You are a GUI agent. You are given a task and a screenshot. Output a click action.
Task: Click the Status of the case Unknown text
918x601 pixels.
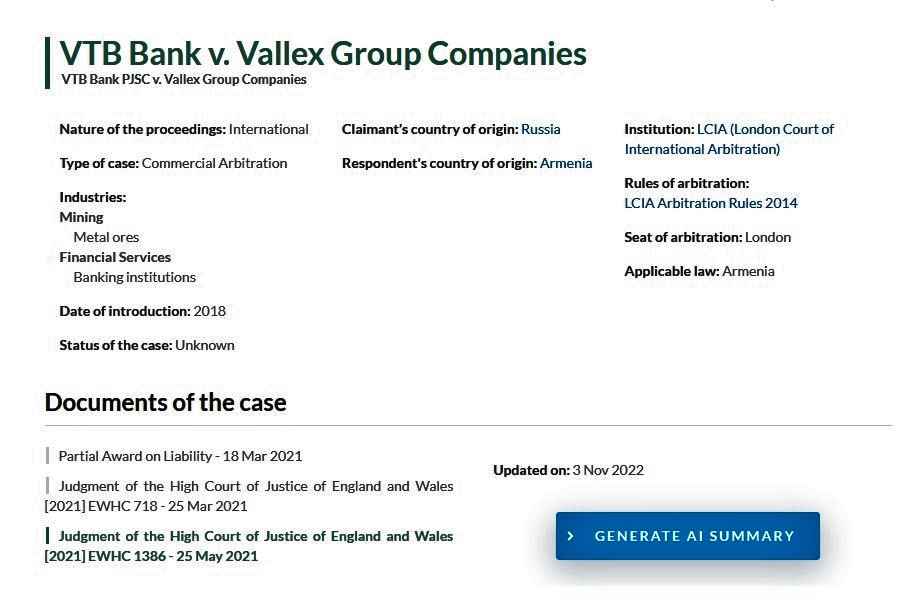[x=147, y=345]
